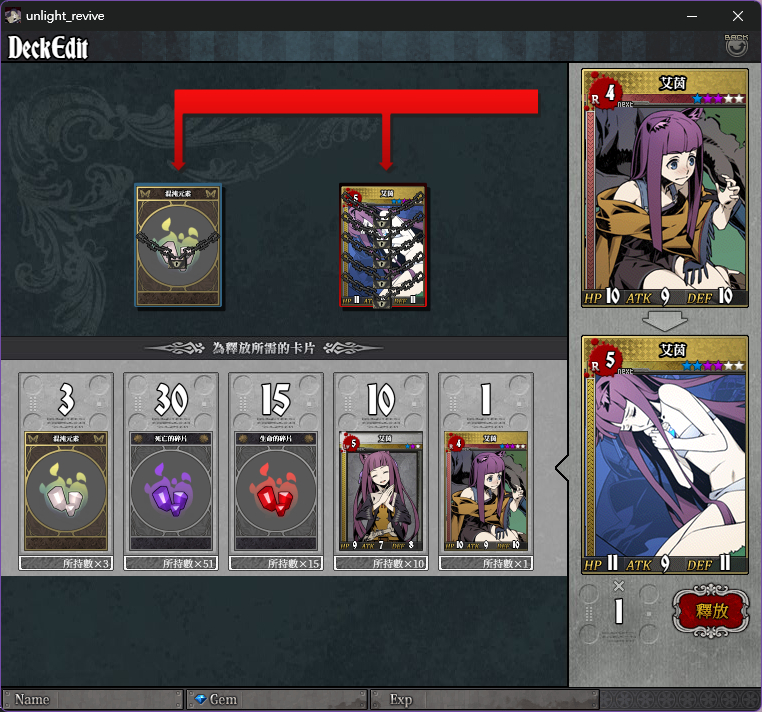762x712 pixels.
Task: Select the chained level 5 艾茵 card
Action: click(x=383, y=245)
